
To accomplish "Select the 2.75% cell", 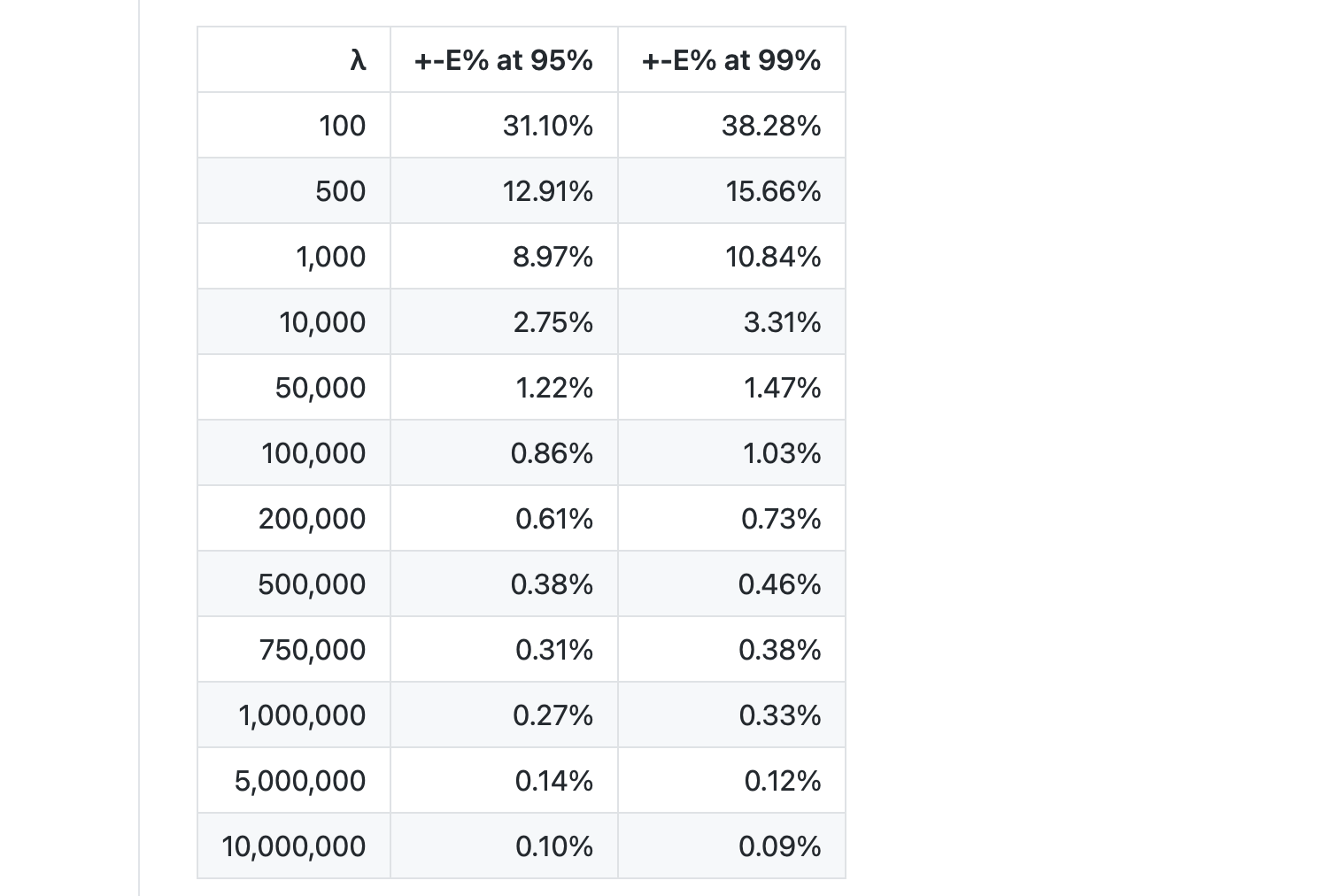I will [553, 322].
